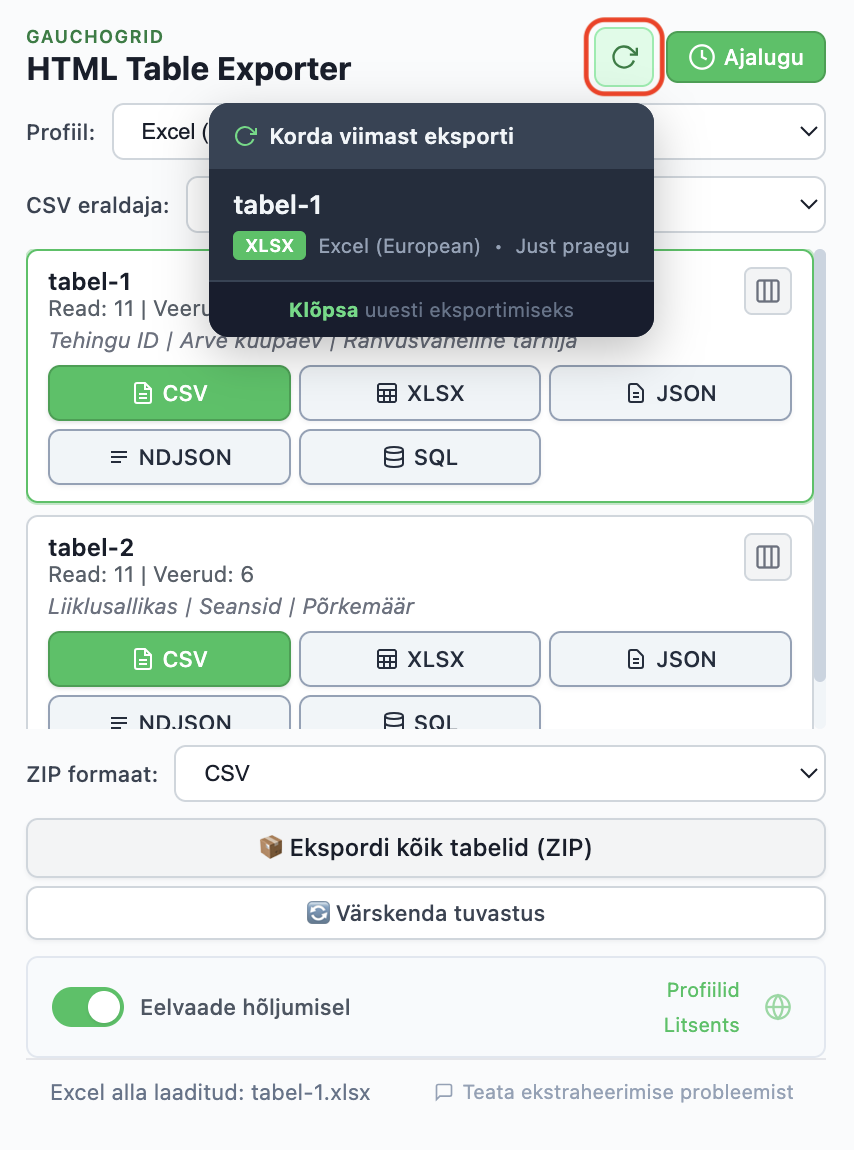Export tabel-1 as CSV
The image size is (854, 1150).
(x=170, y=393)
